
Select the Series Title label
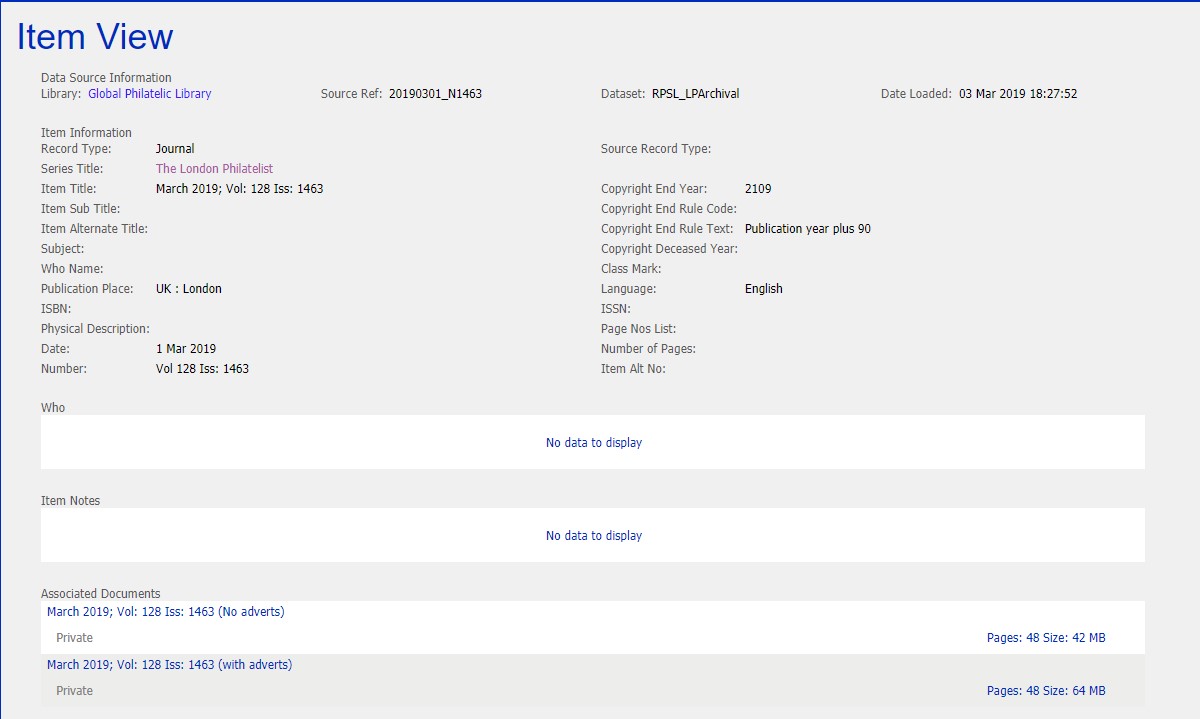coord(72,169)
